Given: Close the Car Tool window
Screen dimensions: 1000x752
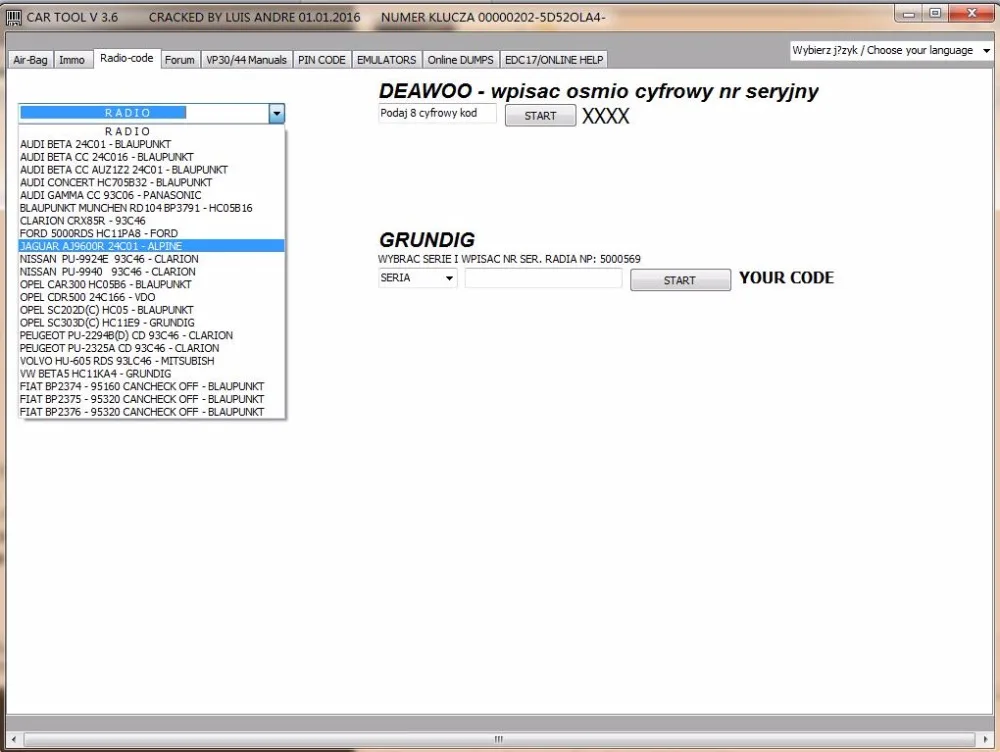Looking at the screenshot, I should [x=971, y=13].
